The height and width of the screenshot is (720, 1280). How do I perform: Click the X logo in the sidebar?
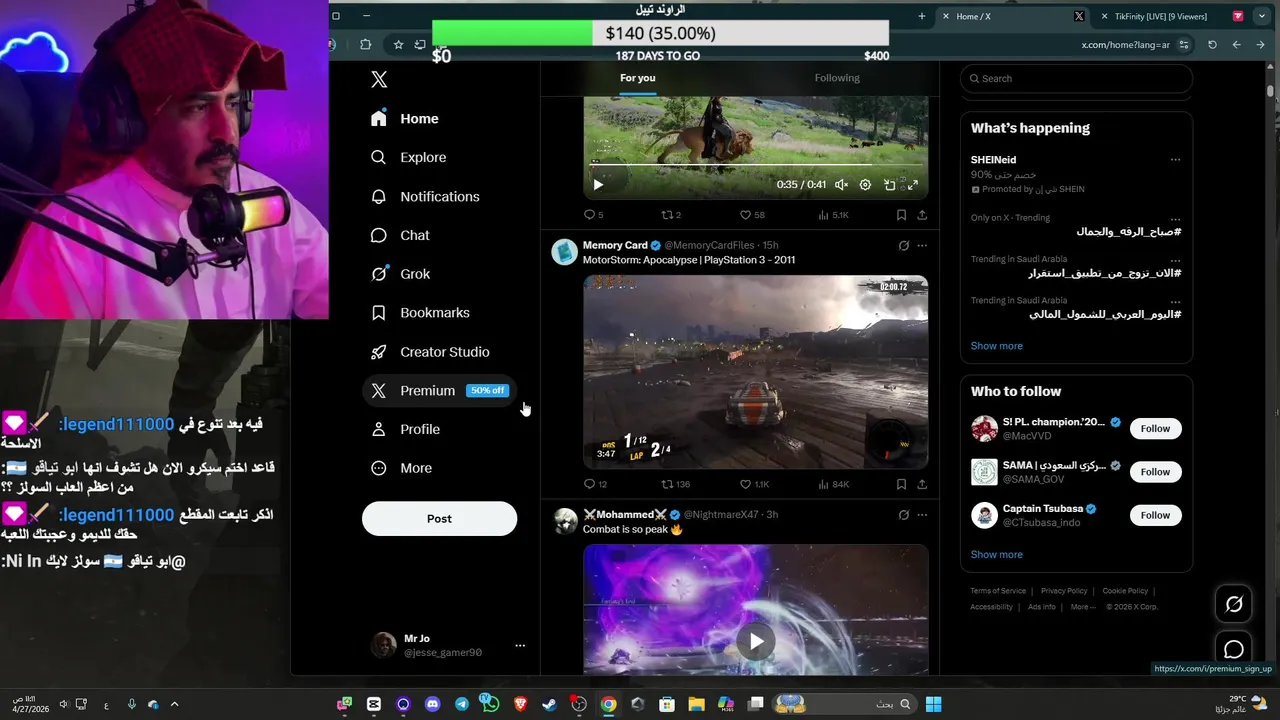pos(379,80)
